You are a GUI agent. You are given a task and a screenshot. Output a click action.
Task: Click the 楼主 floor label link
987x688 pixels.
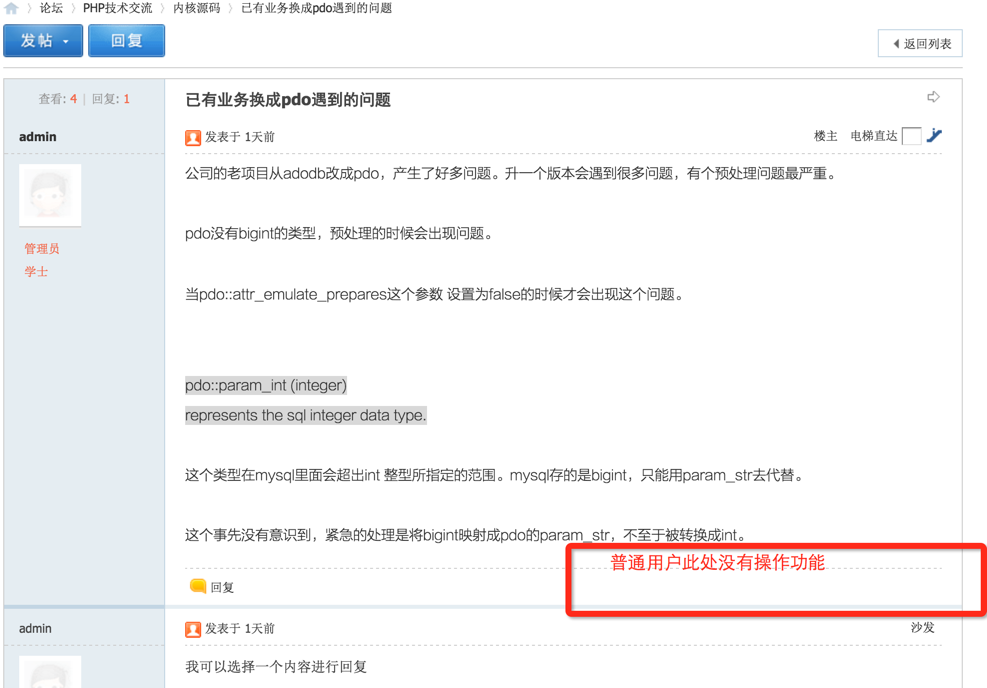point(825,136)
